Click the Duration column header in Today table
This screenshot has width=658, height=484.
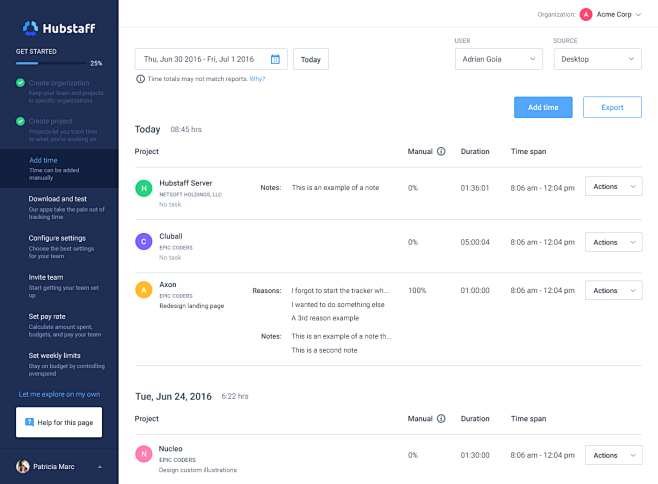point(475,152)
